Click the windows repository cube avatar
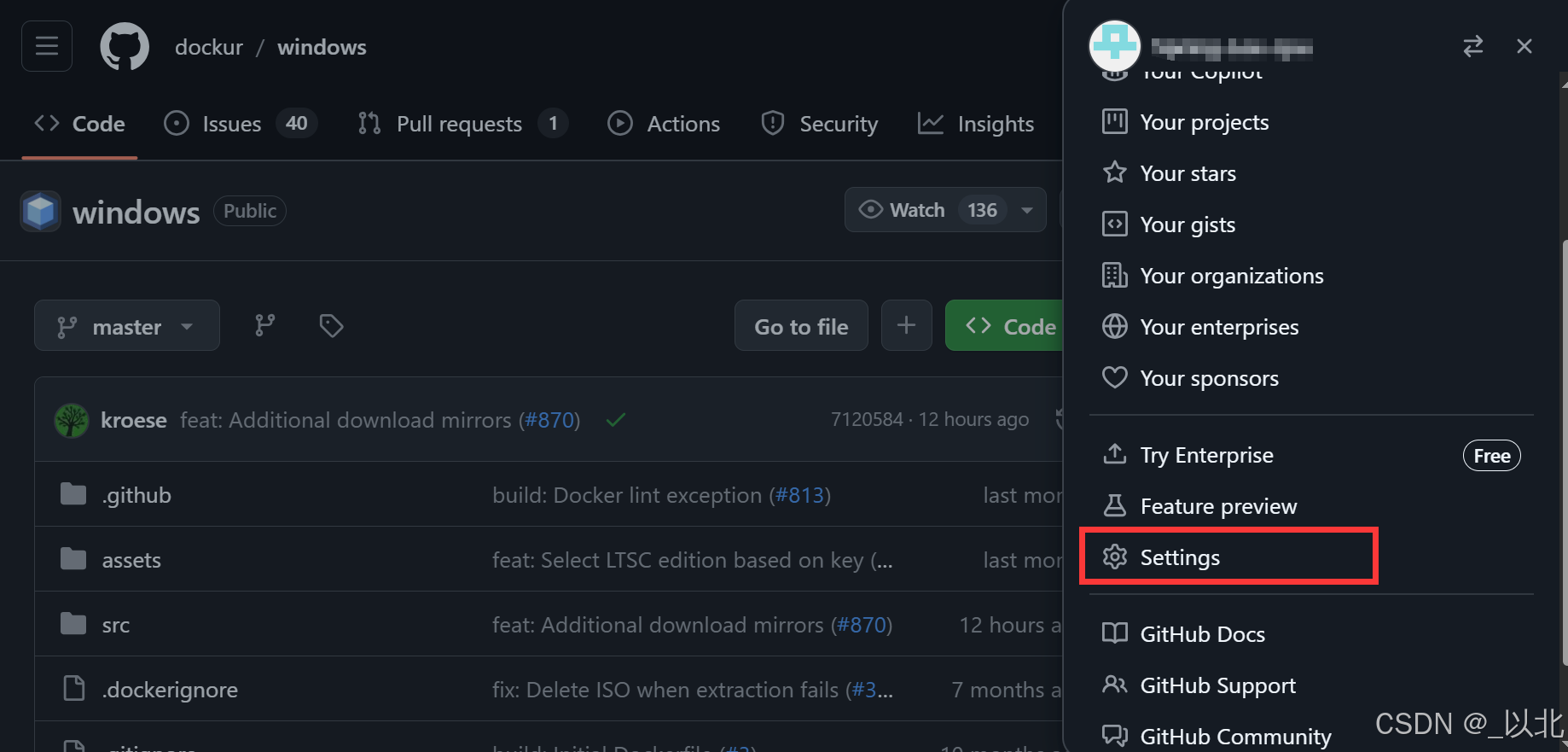 [40, 211]
